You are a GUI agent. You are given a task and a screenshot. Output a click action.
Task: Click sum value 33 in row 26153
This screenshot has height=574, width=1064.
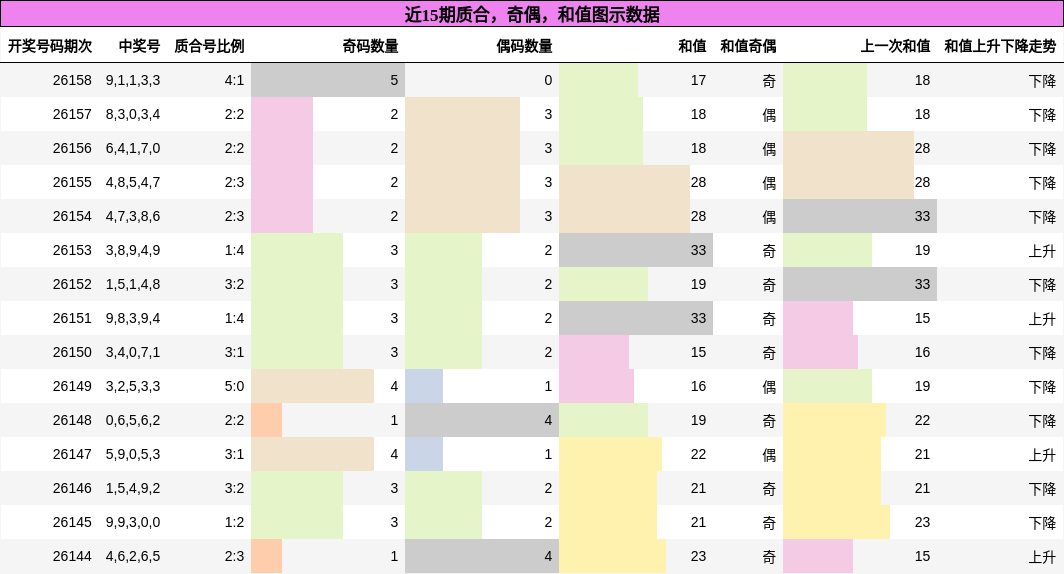click(x=698, y=250)
